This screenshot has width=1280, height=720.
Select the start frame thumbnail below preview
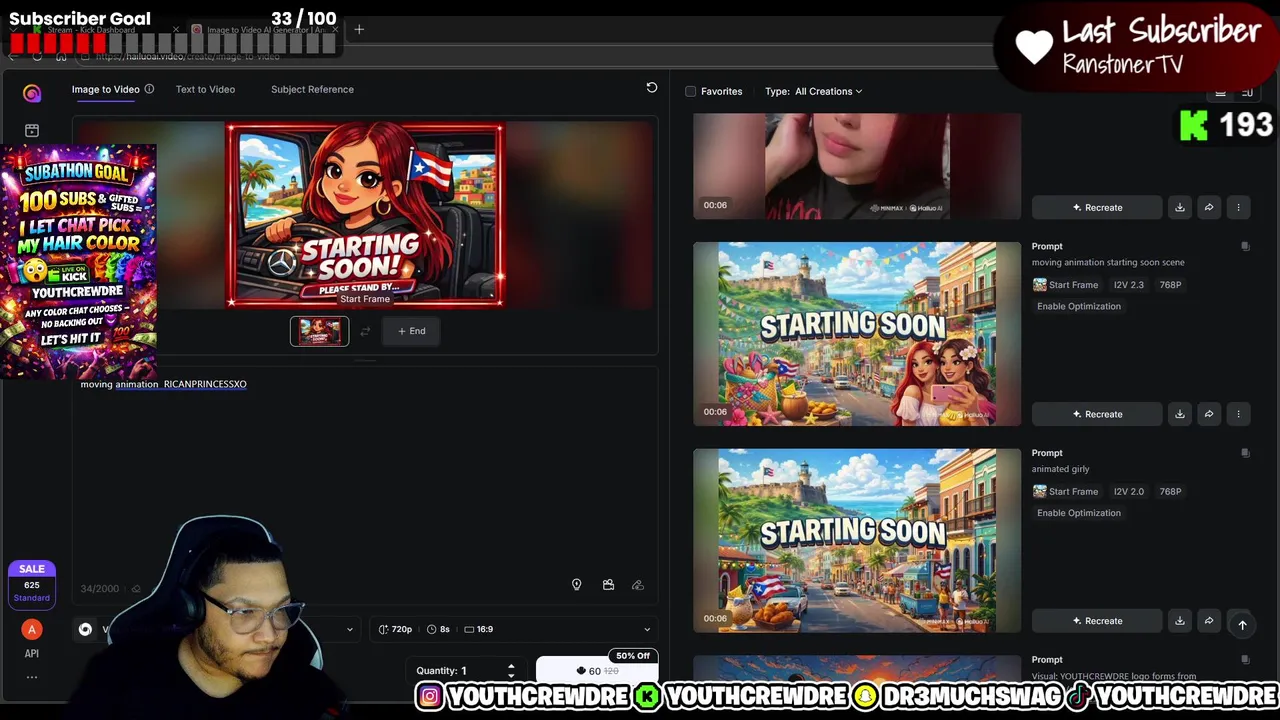[x=320, y=331]
